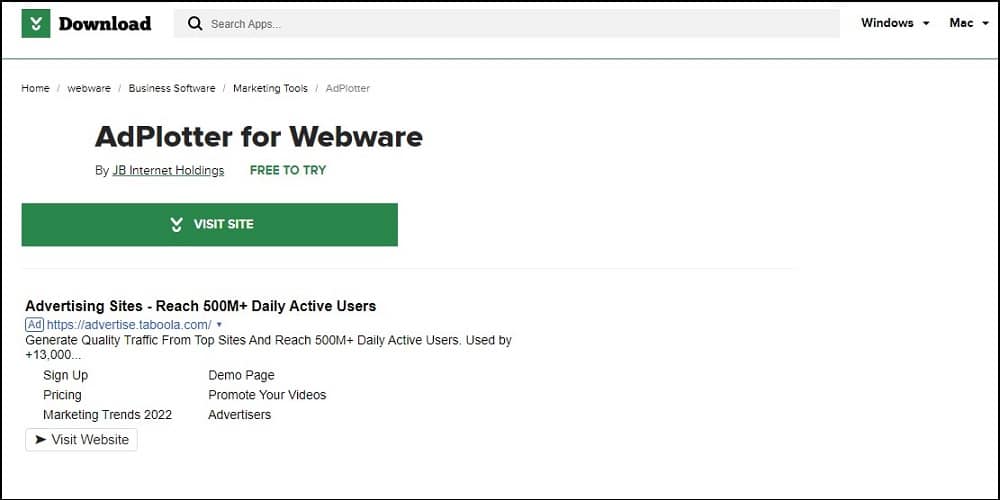
Task: Open the webware breadcrumb link
Action: (x=89, y=88)
